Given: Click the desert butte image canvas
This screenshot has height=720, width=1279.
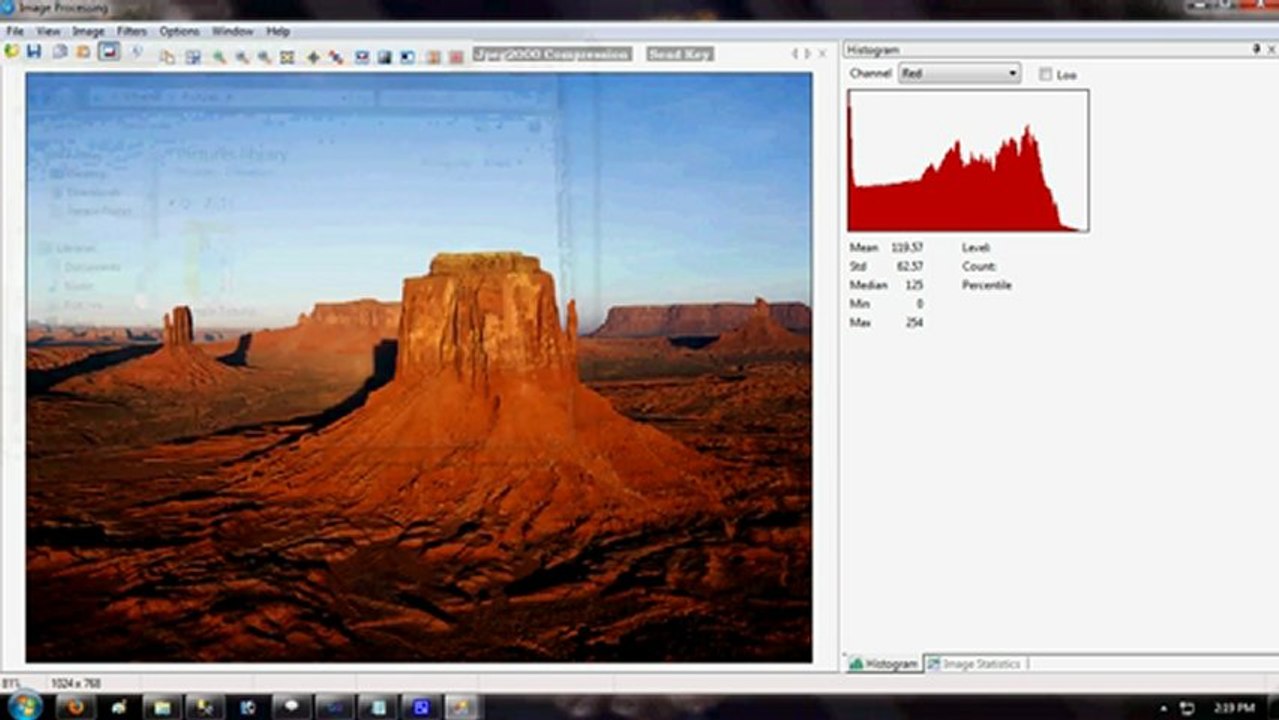Looking at the screenshot, I should click(x=419, y=367).
